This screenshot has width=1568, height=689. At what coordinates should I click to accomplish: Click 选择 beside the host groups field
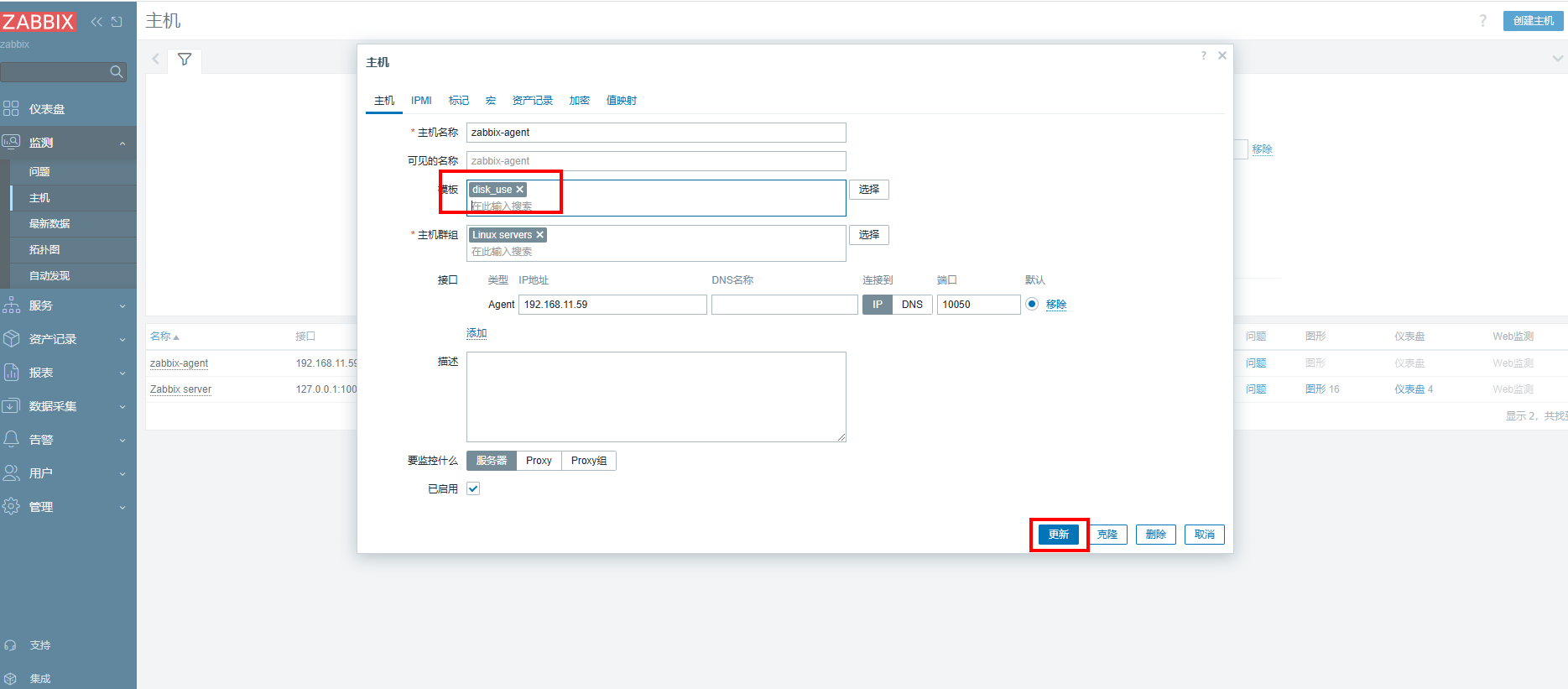(869, 235)
